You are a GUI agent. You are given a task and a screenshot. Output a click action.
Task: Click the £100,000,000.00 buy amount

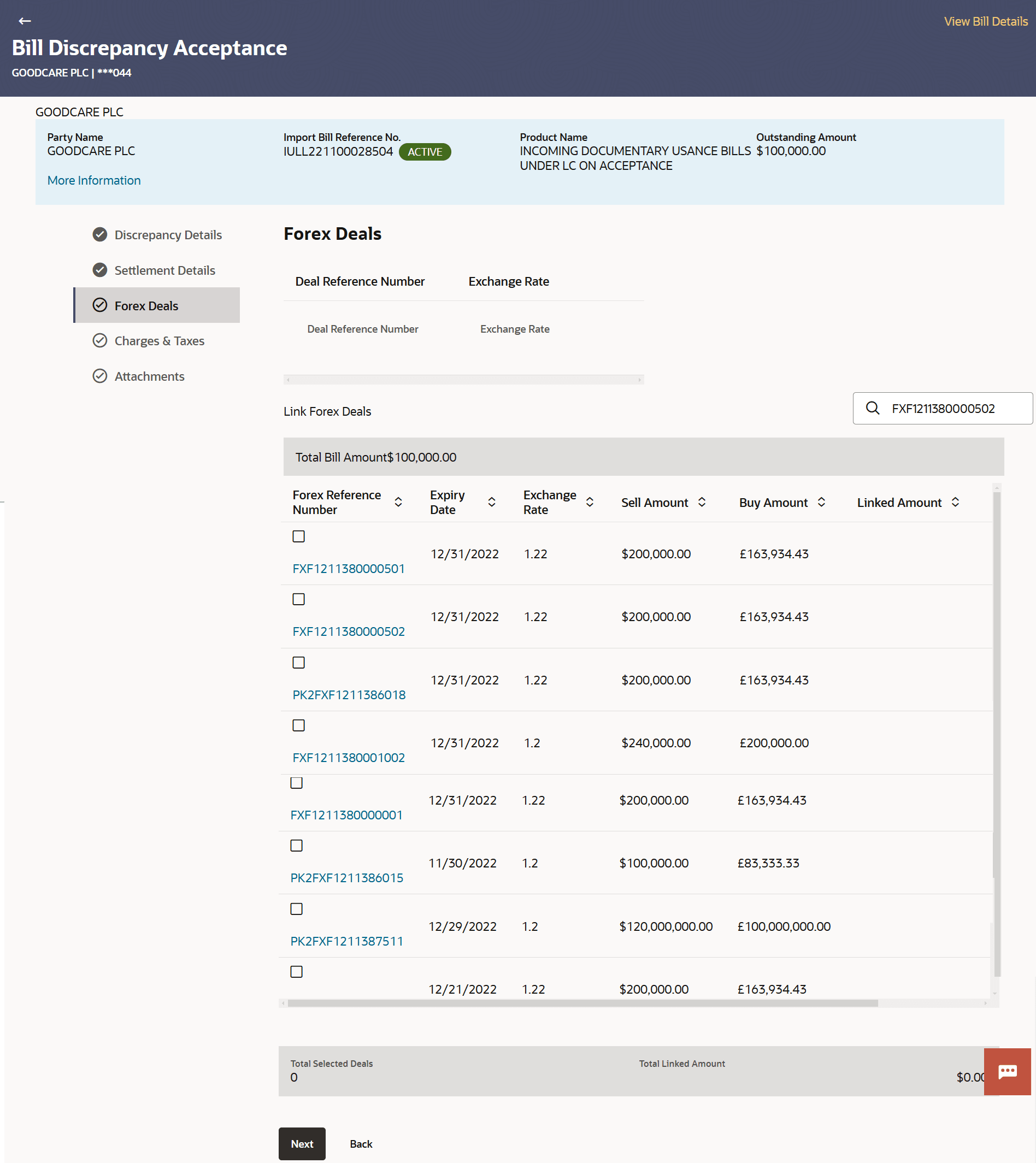784,926
